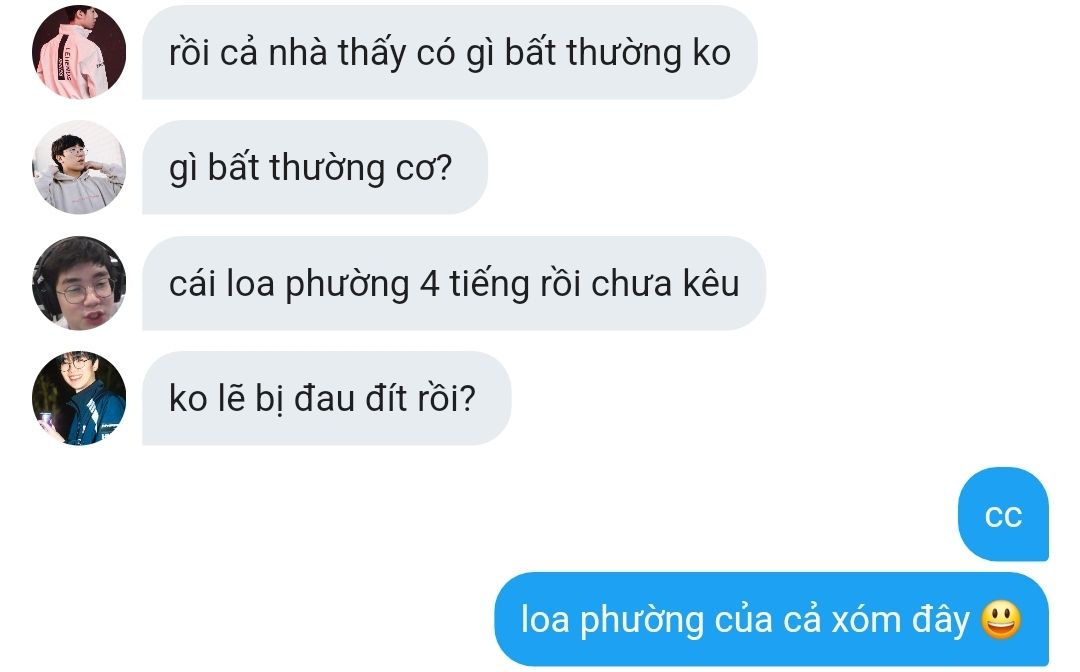Click the word "kêu" in the third message
This screenshot has width=1080, height=672.
[711, 283]
